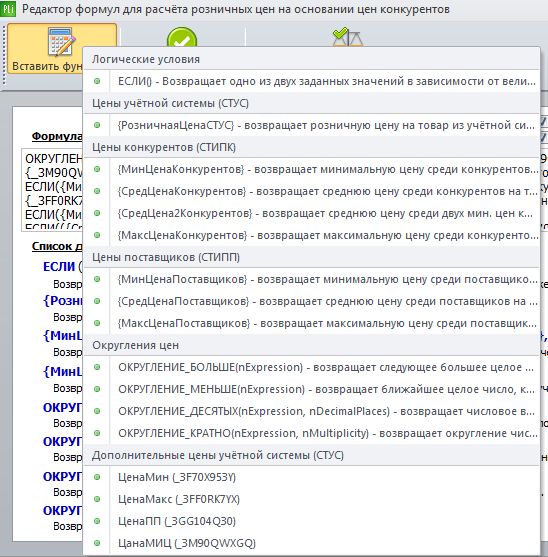Screen dimensions: 548x557
Task: Click green bullet beside {СредЦенаКонкурентов}
Action: tap(97, 191)
